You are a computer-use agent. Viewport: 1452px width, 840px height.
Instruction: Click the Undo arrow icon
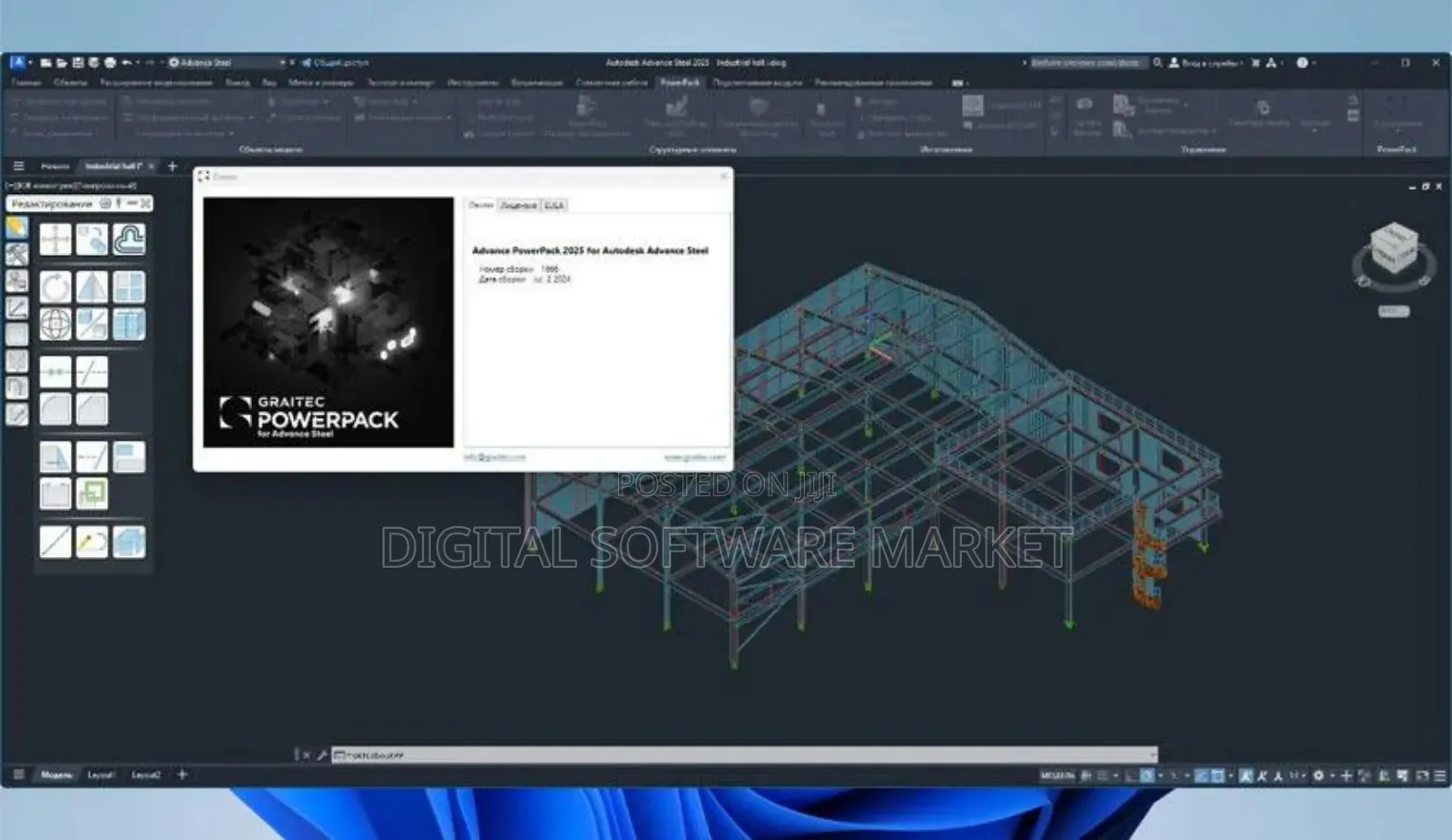(127, 63)
